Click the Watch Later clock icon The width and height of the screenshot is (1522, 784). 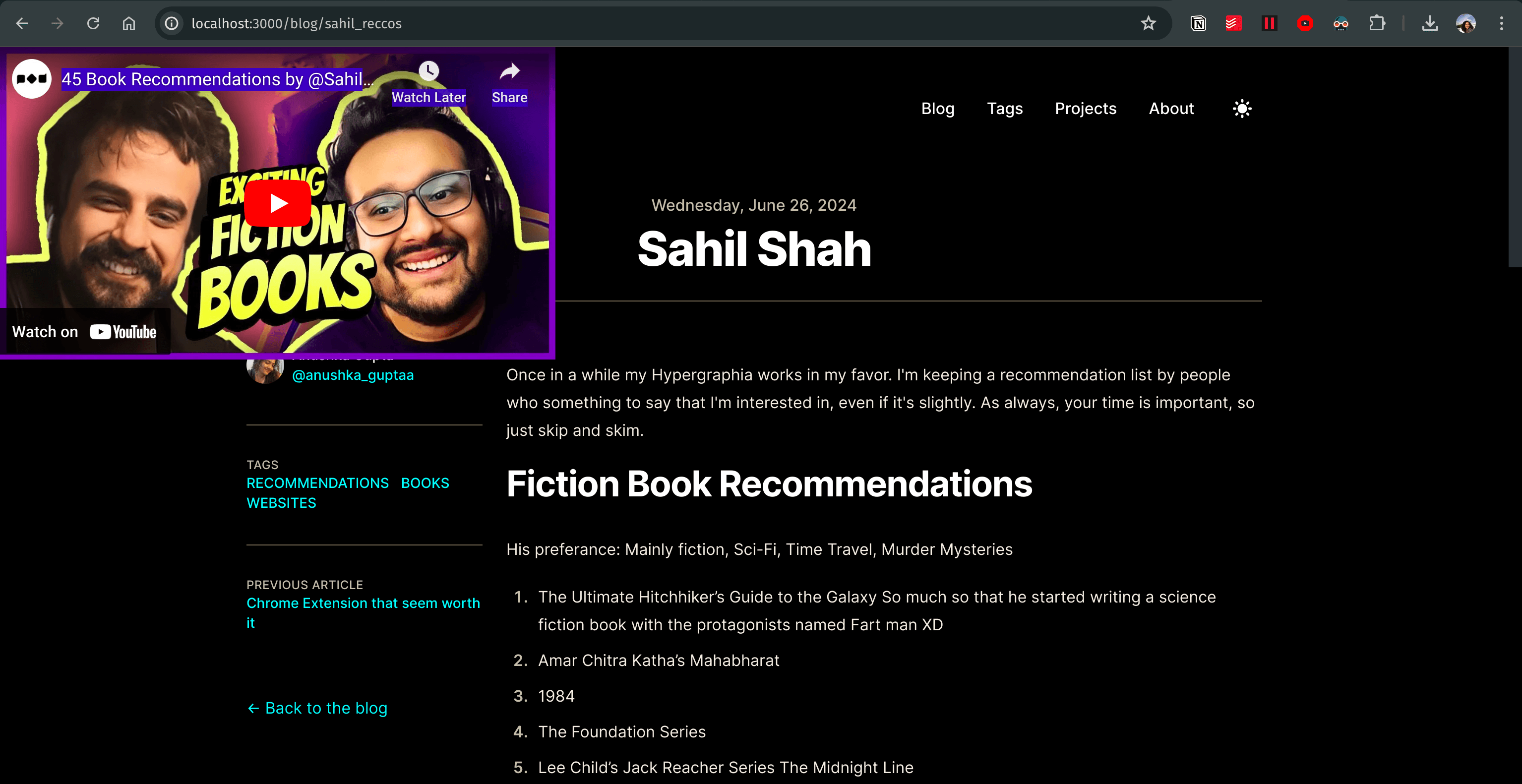pos(429,71)
